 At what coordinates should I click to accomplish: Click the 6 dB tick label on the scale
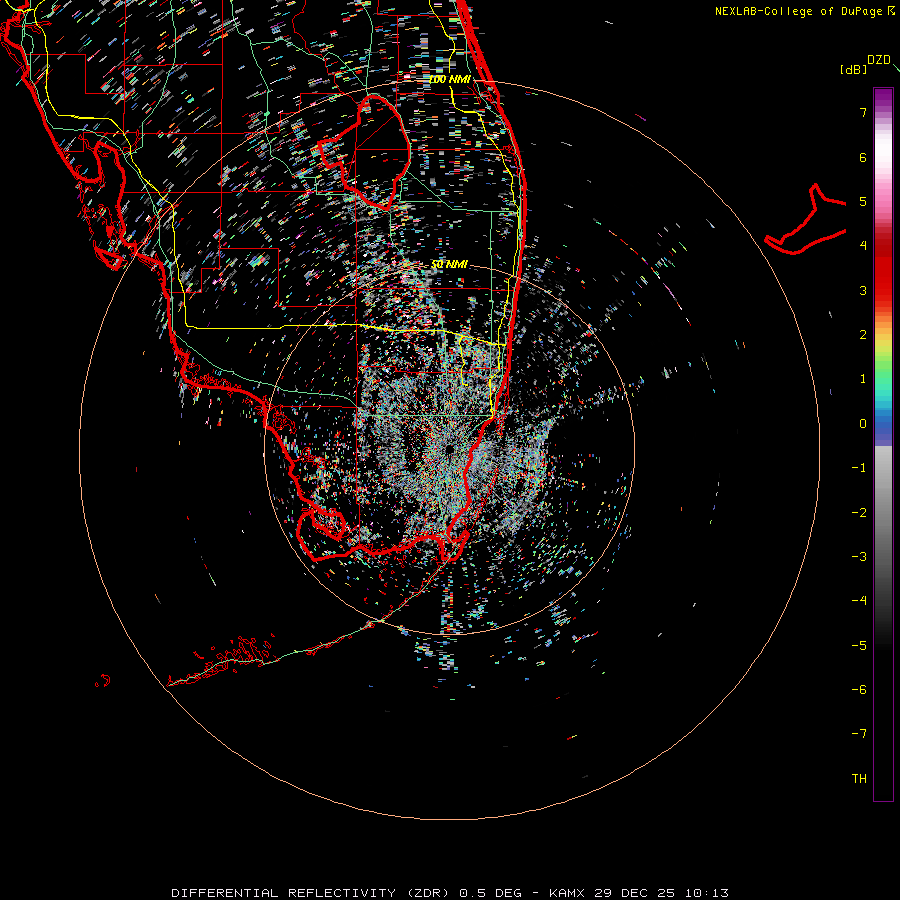(863, 157)
